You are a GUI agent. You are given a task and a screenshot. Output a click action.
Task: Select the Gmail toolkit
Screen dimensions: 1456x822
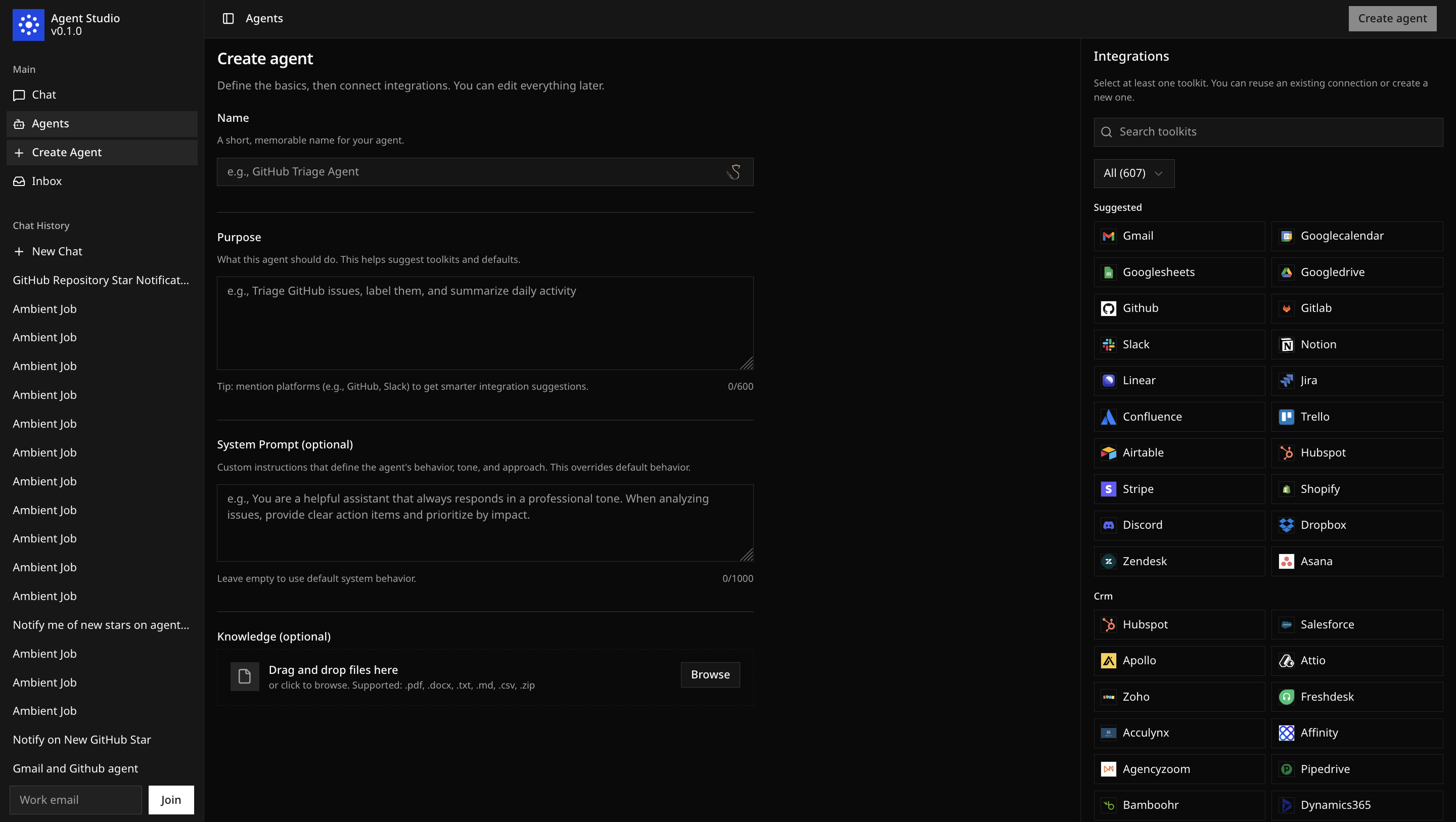point(1178,236)
